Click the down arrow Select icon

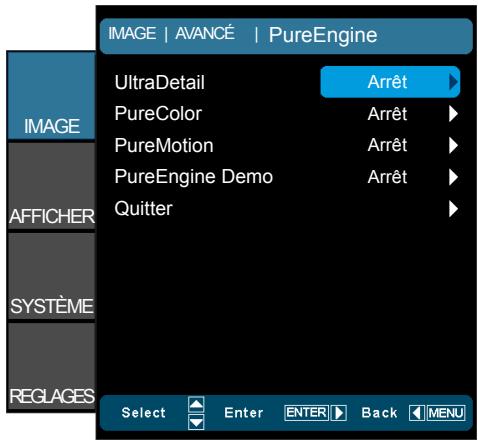[196, 422]
